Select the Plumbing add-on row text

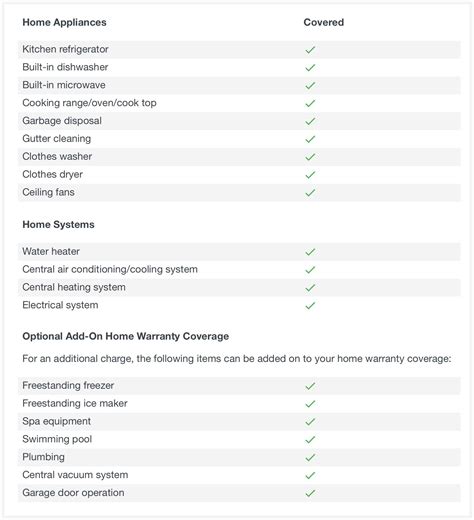[x=43, y=457]
